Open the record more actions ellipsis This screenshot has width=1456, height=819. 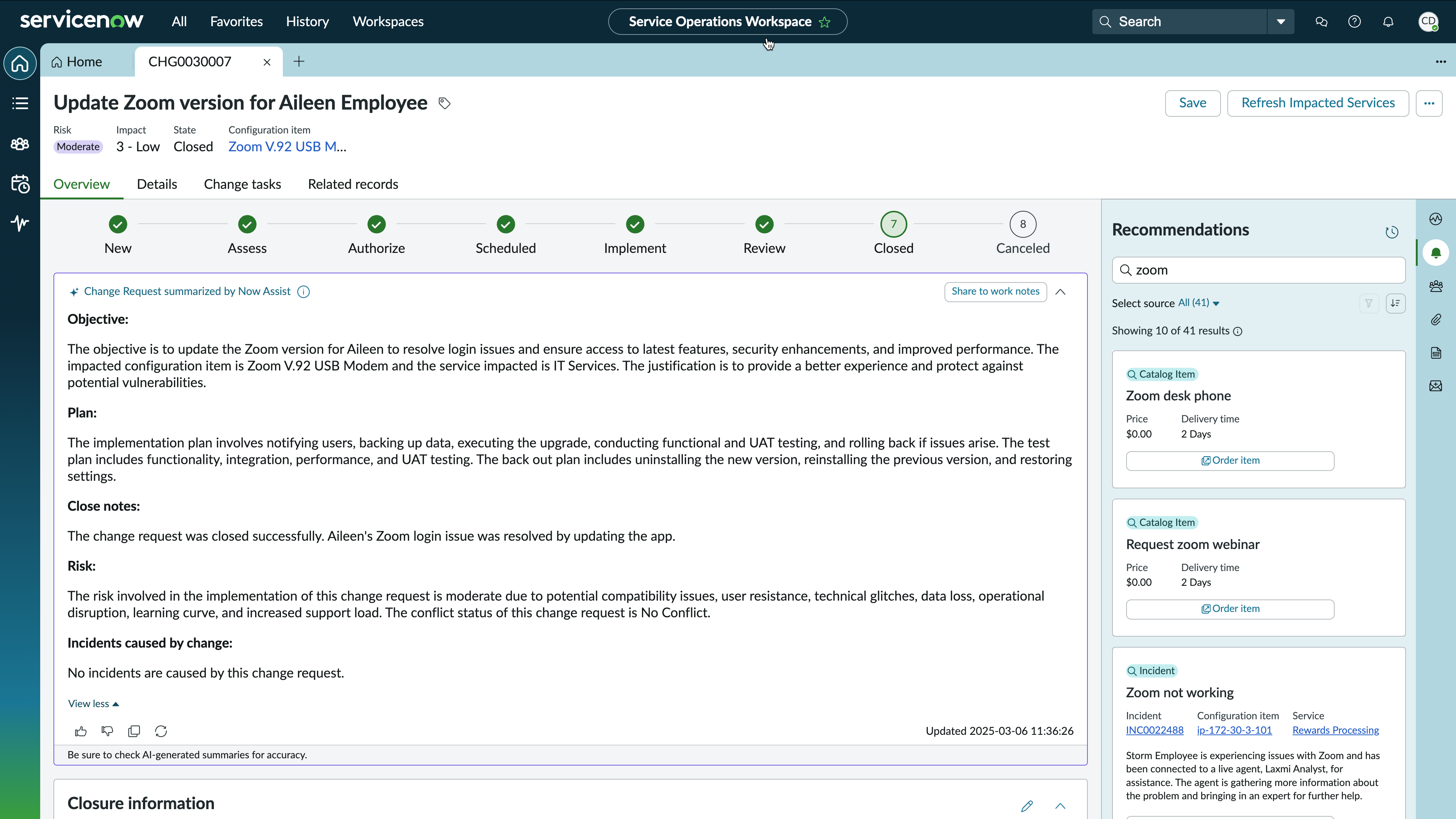pos(1429,104)
